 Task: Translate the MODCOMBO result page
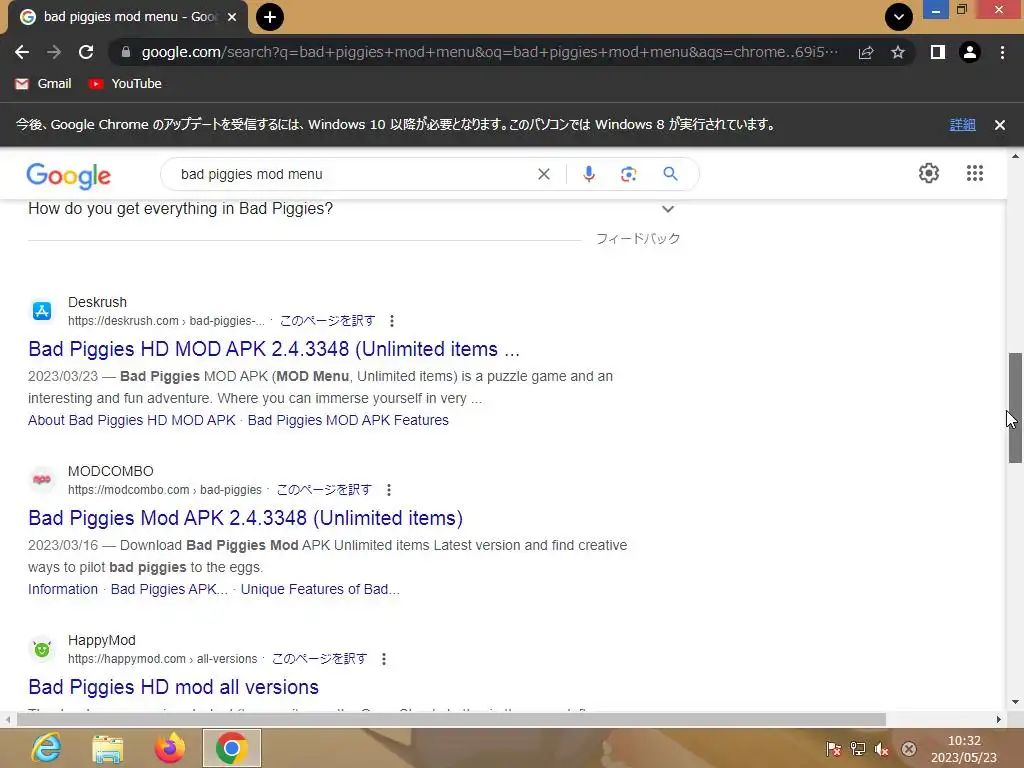pos(324,490)
